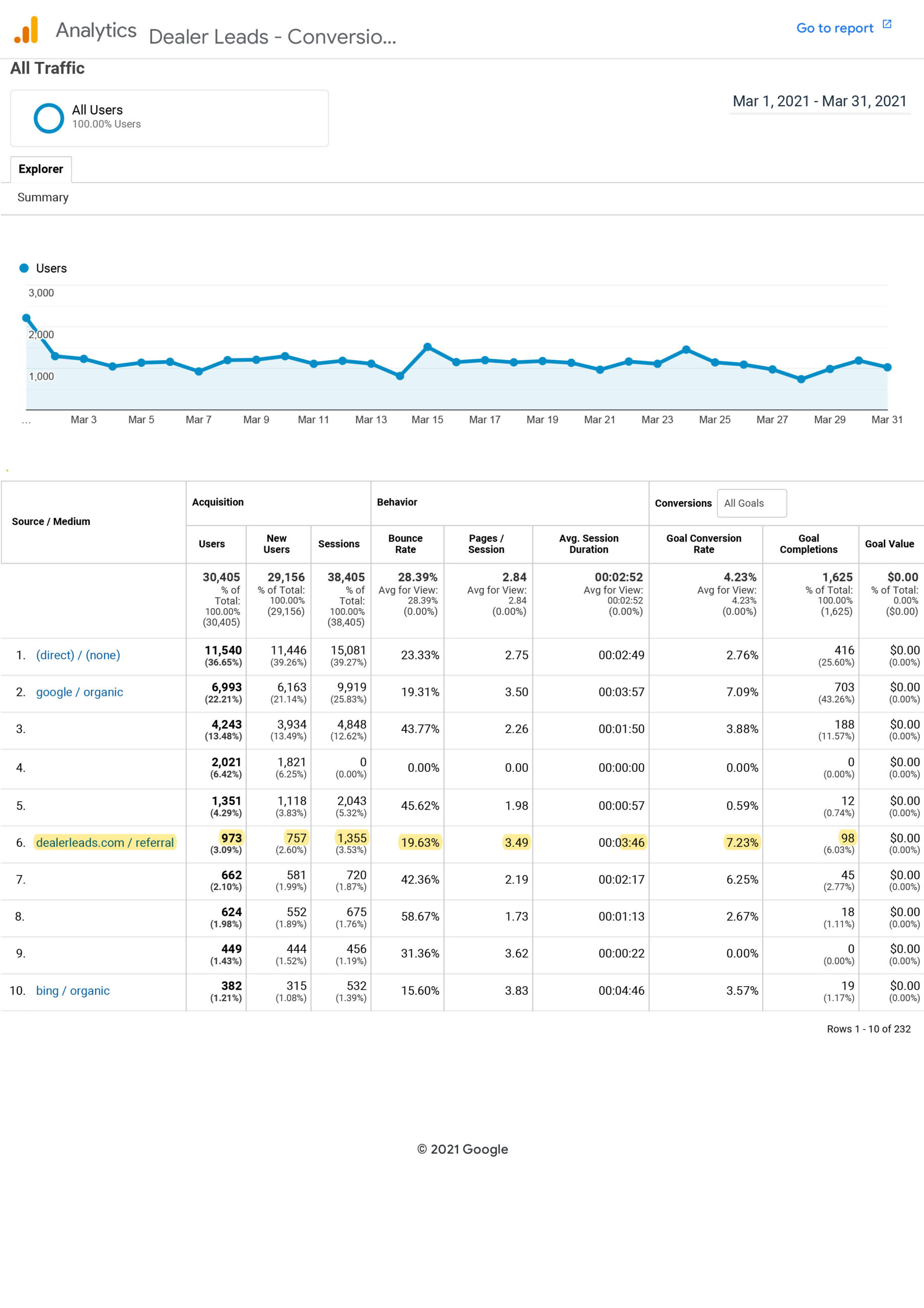The image size is (924, 1308).
Task: Click the All Traffic heading
Action: 48,68
